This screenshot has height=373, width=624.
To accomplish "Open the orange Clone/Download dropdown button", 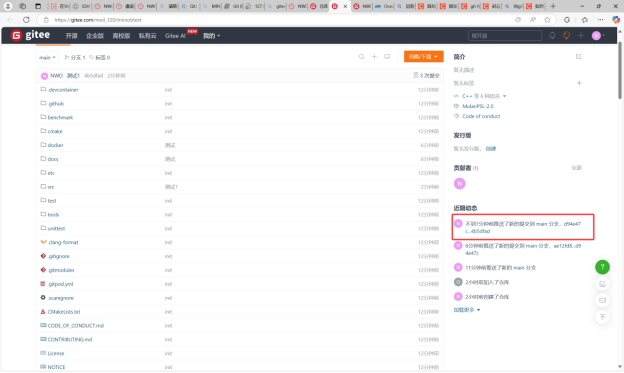I will pos(423,57).
